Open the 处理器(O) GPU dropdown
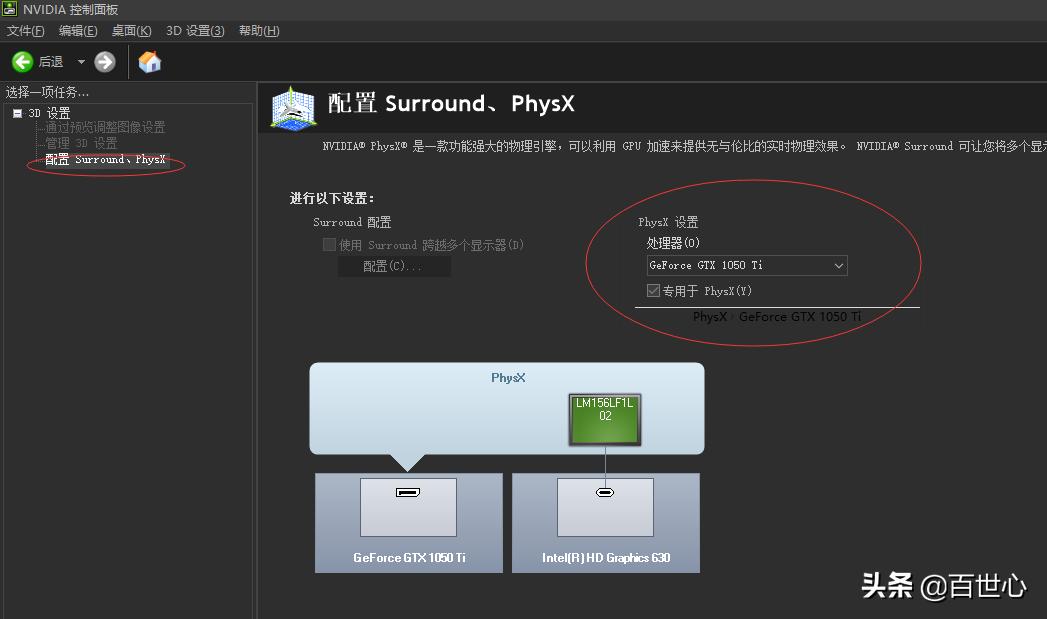Screen dimensions: 1047x619 coord(838,265)
